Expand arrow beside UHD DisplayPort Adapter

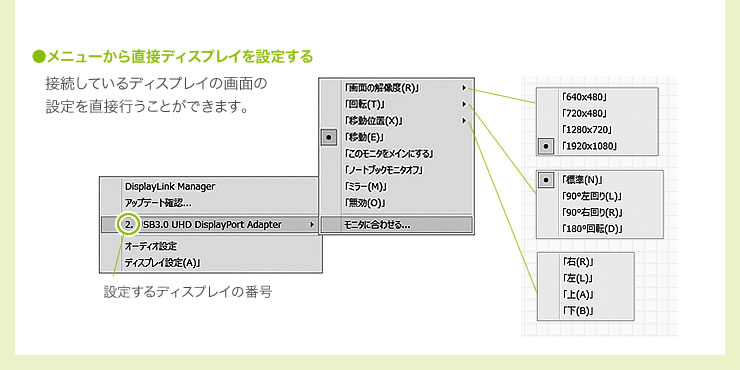[x=311, y=225]
